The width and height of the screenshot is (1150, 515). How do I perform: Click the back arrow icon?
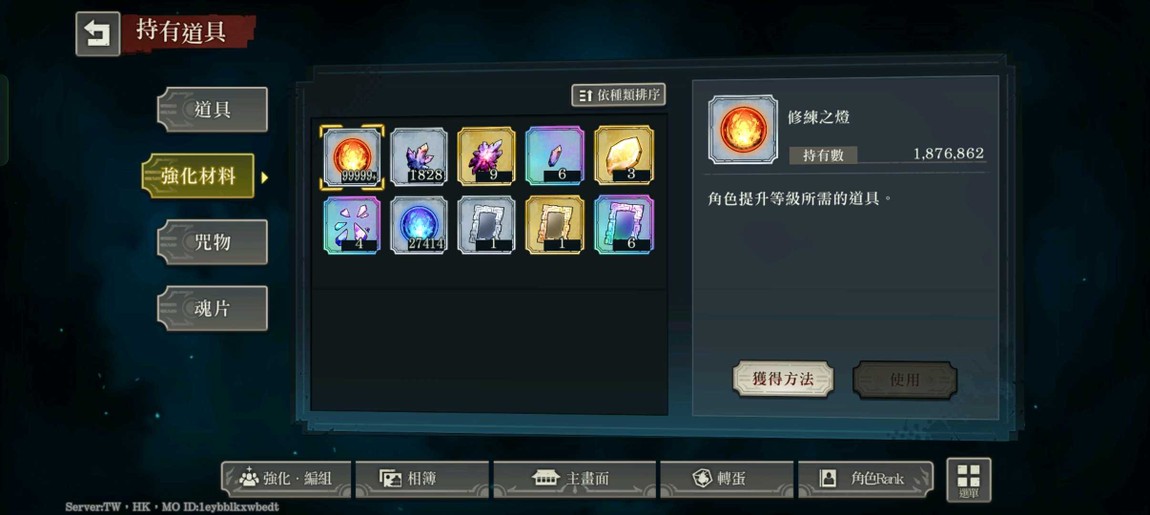[x=98, y=34]
